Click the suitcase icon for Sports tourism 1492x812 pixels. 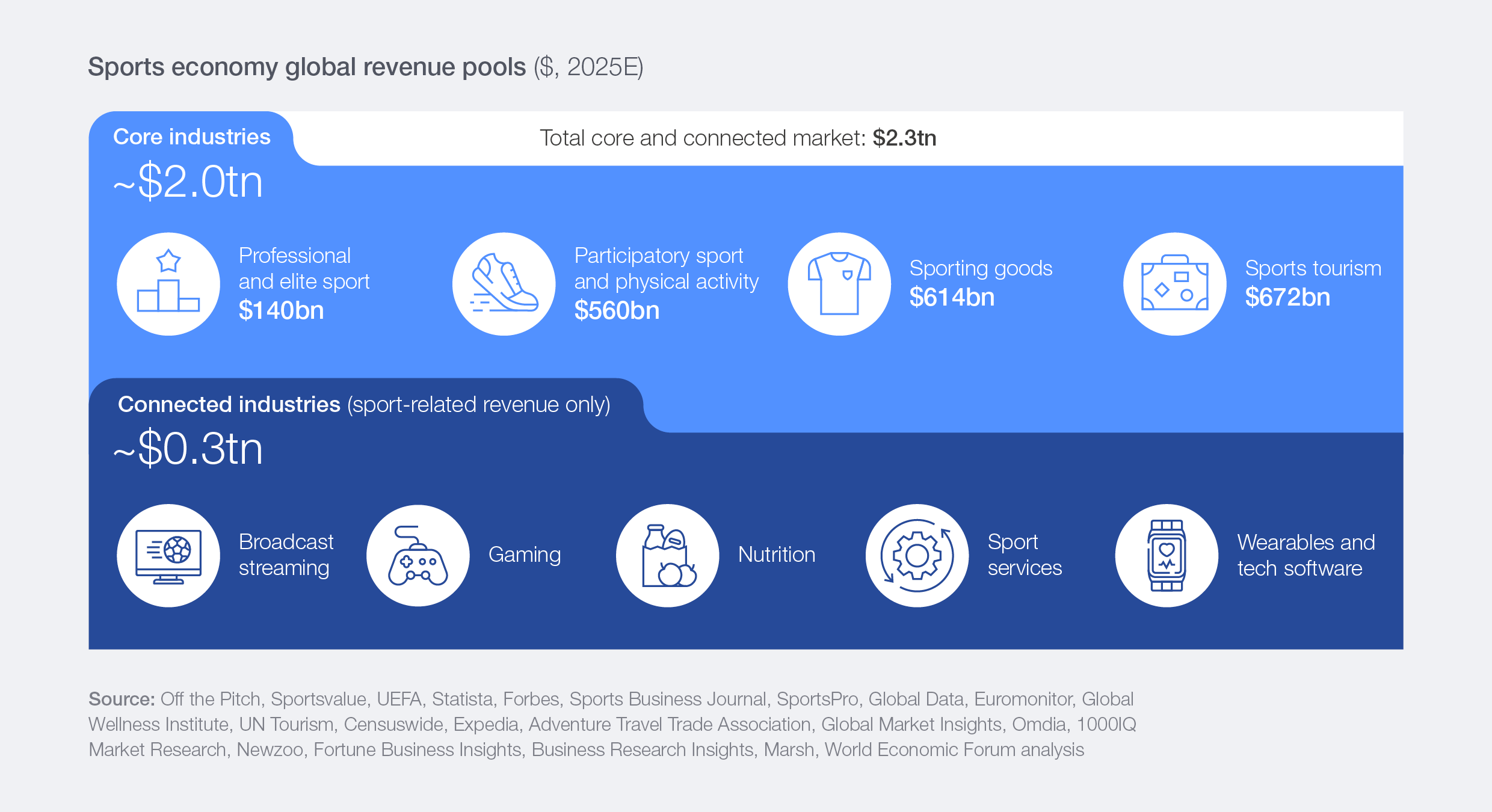tap(1174, 283)
